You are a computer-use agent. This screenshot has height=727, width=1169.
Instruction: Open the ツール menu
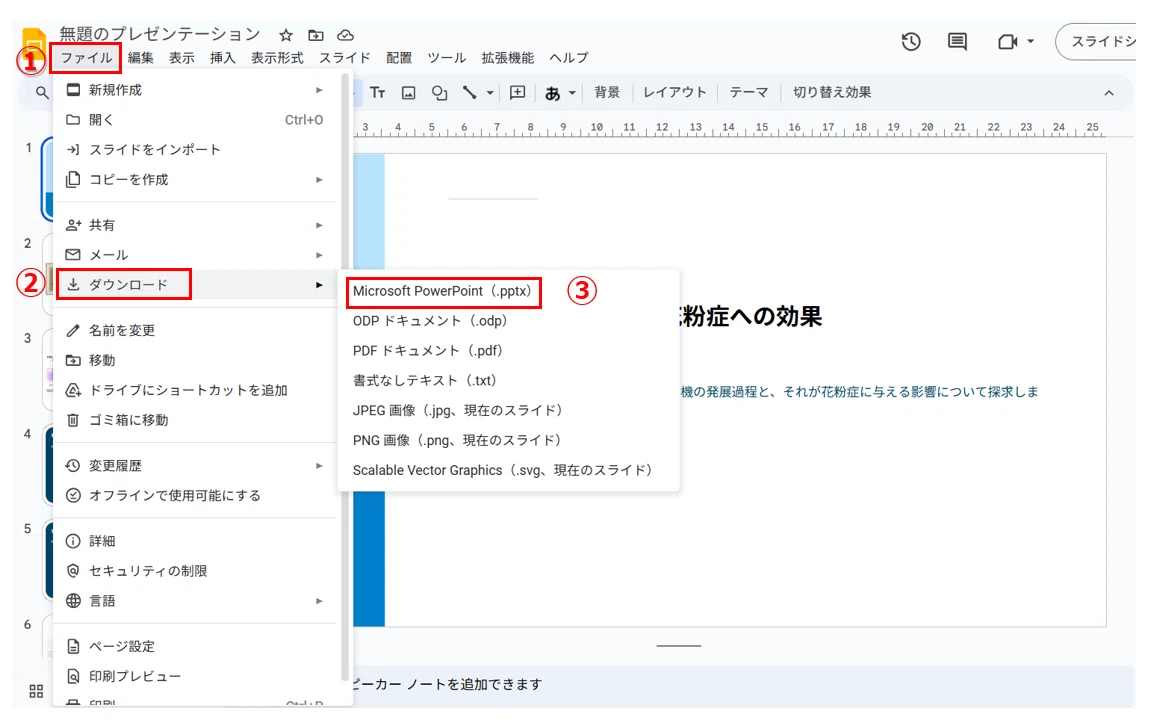pyautogui.click(x=447, y=57)
